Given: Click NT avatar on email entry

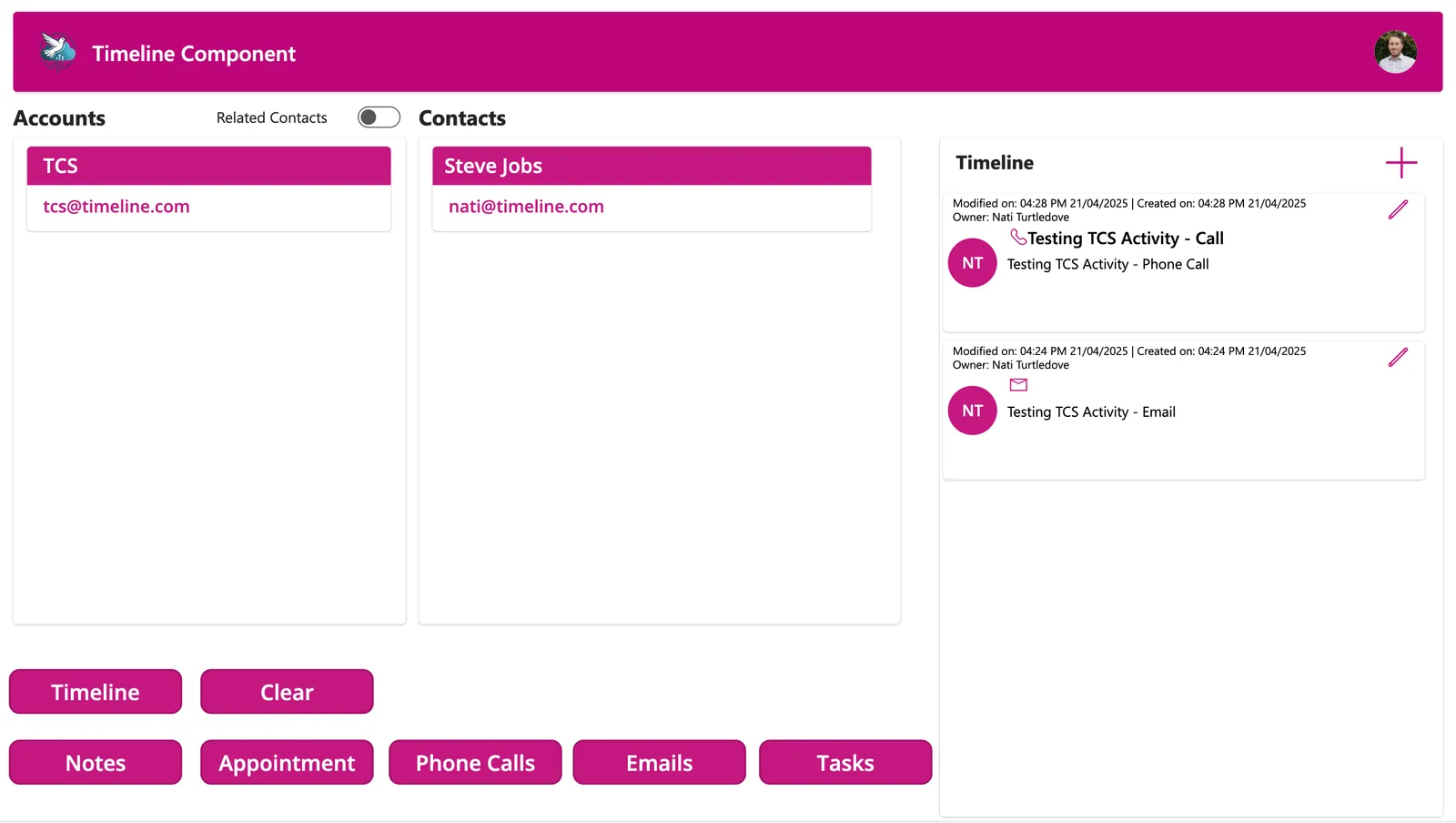Looking at the screenshot, I should [972, 411].
